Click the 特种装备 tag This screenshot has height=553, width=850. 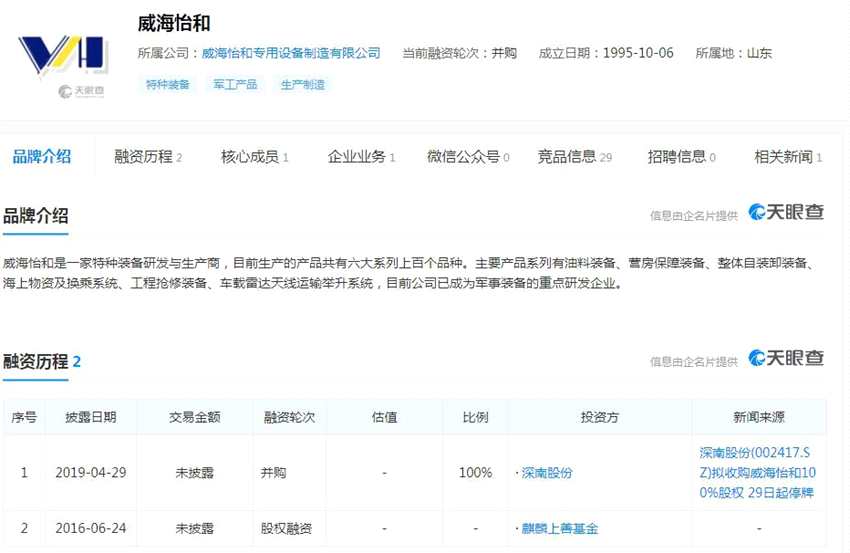click(x=168, y=85)
